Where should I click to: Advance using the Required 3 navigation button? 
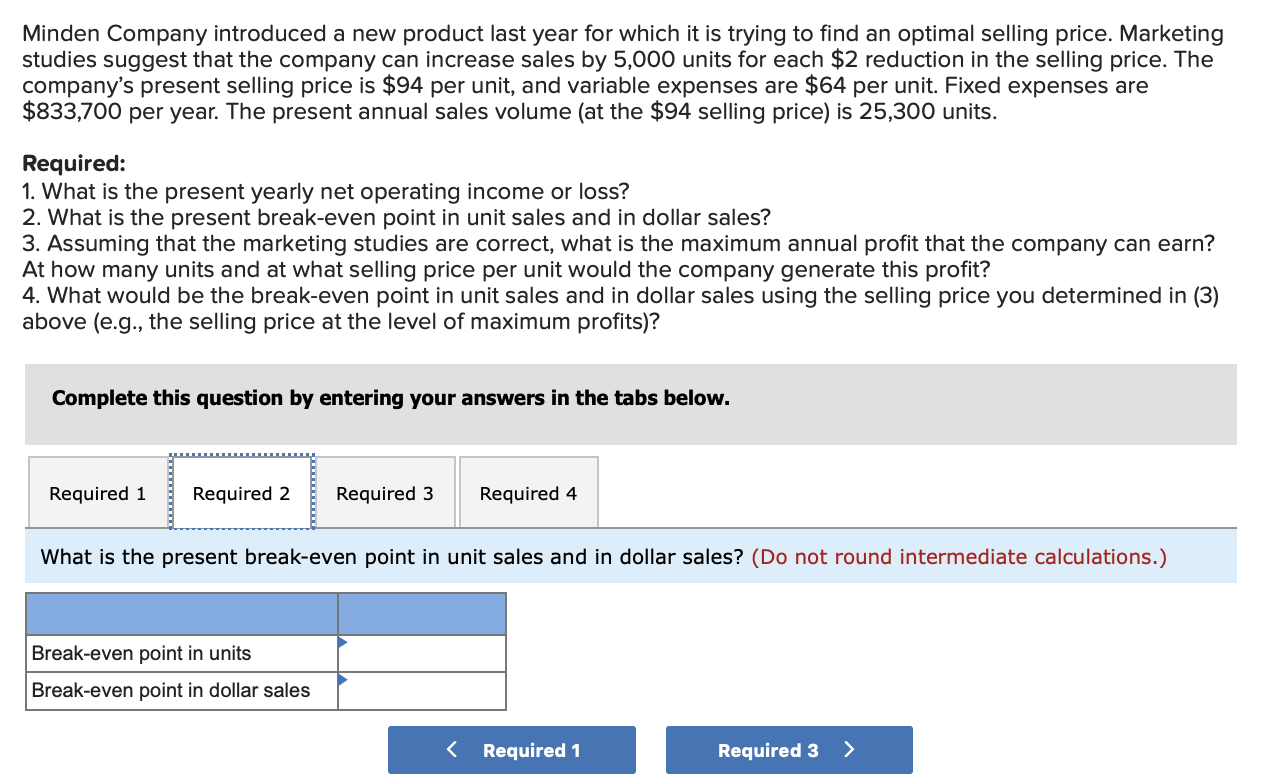(x=789, y=749)
